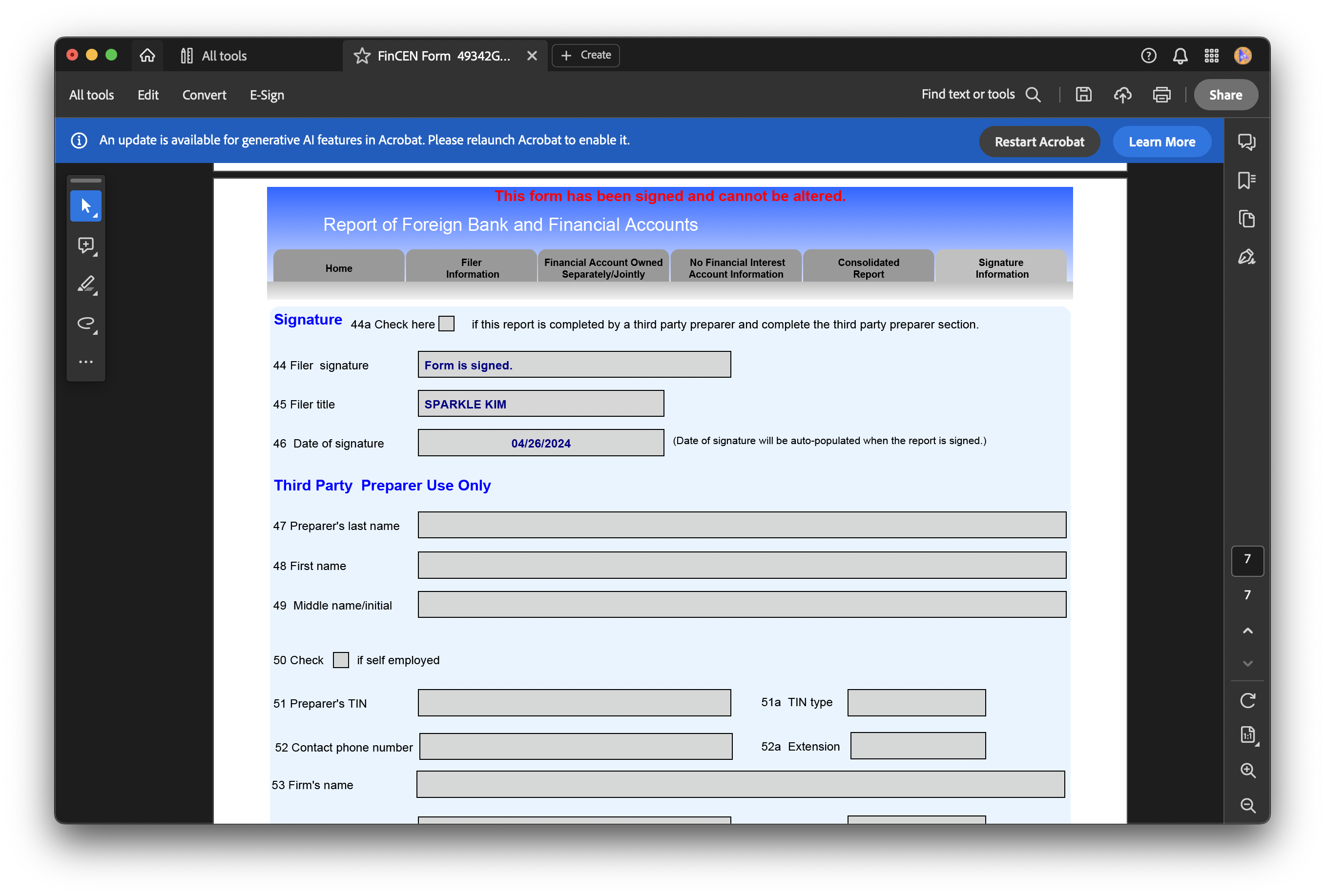
Task: Click the print document icon
Action: pos(1161,95)
